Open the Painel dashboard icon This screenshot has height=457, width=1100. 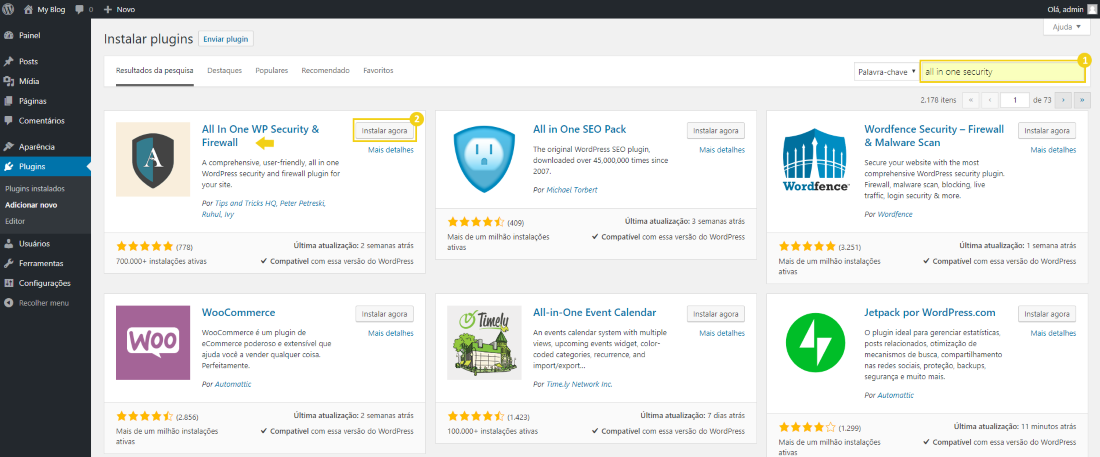coord(8,35)
